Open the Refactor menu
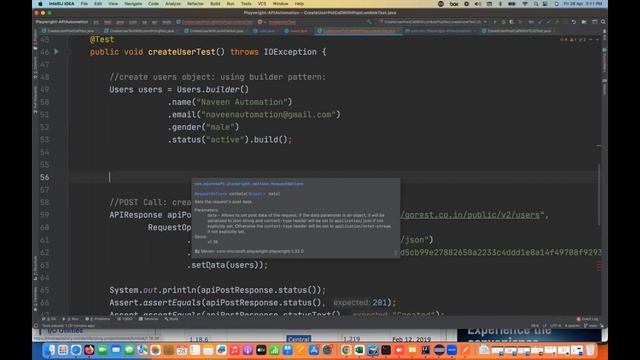The height and width of the screenshot is (360, 640). (195, 4)
